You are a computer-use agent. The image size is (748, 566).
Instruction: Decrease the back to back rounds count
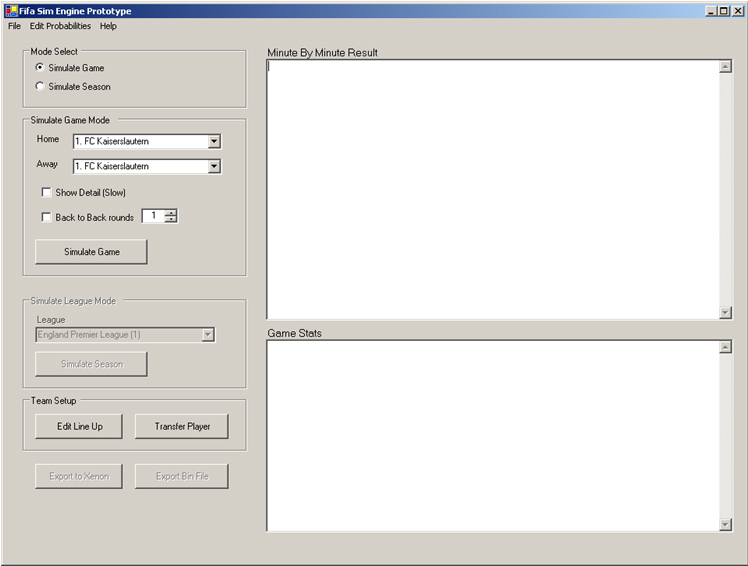click(x=171, y=219)
